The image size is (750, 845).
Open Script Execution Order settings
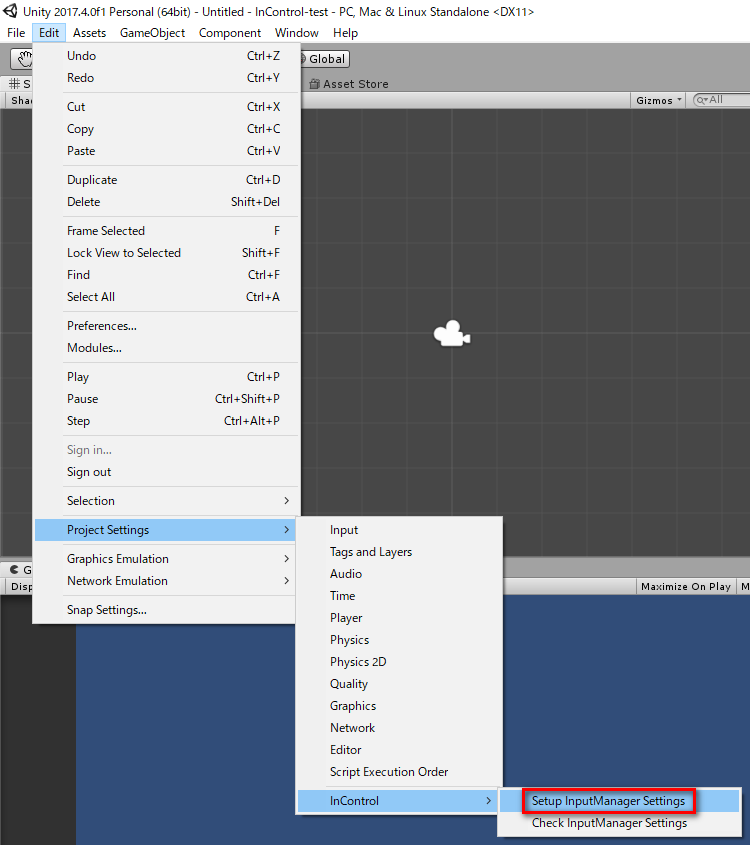tap(399, 772)
